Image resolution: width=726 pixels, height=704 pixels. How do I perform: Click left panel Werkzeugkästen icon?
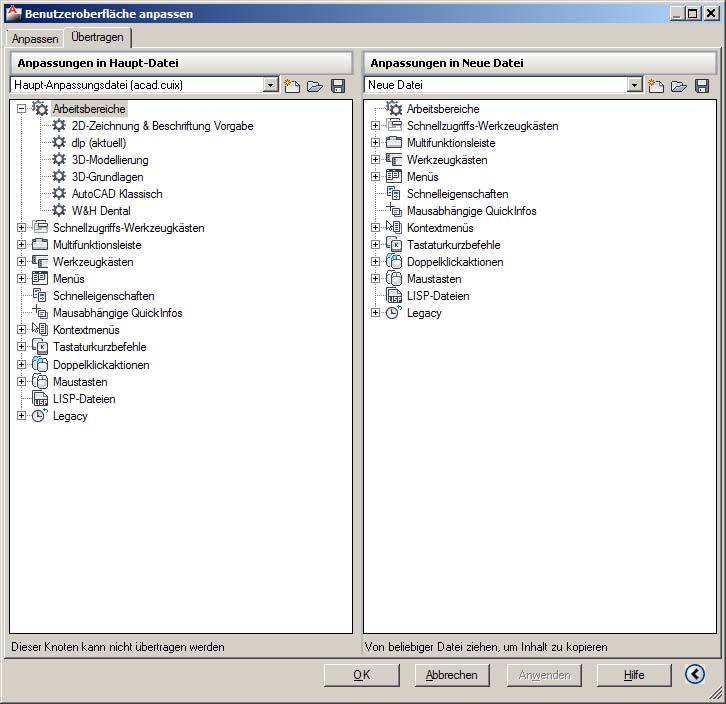pyautogui.click(x=40, y=261)
